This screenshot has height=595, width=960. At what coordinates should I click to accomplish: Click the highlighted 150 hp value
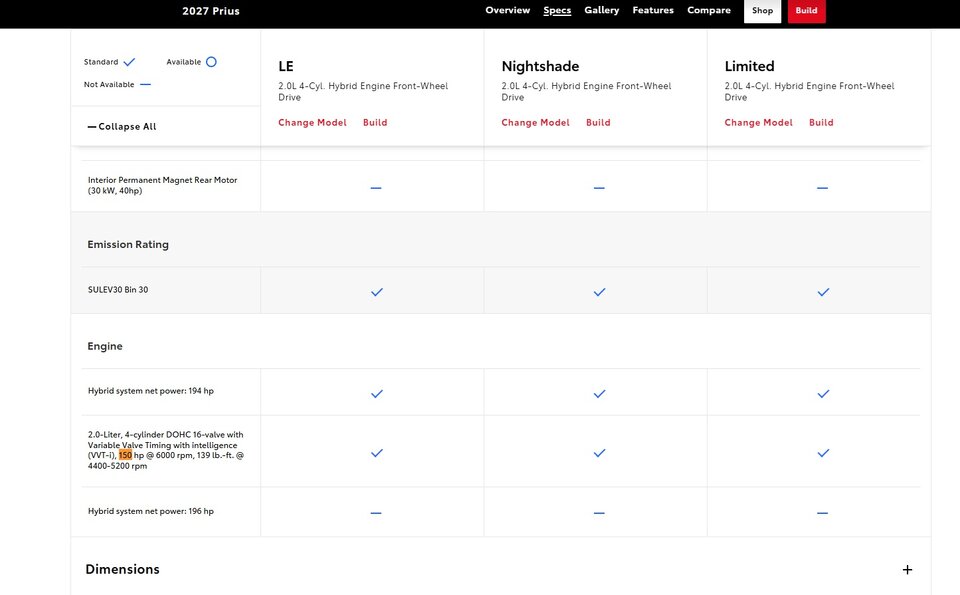(x=126, y=455)
